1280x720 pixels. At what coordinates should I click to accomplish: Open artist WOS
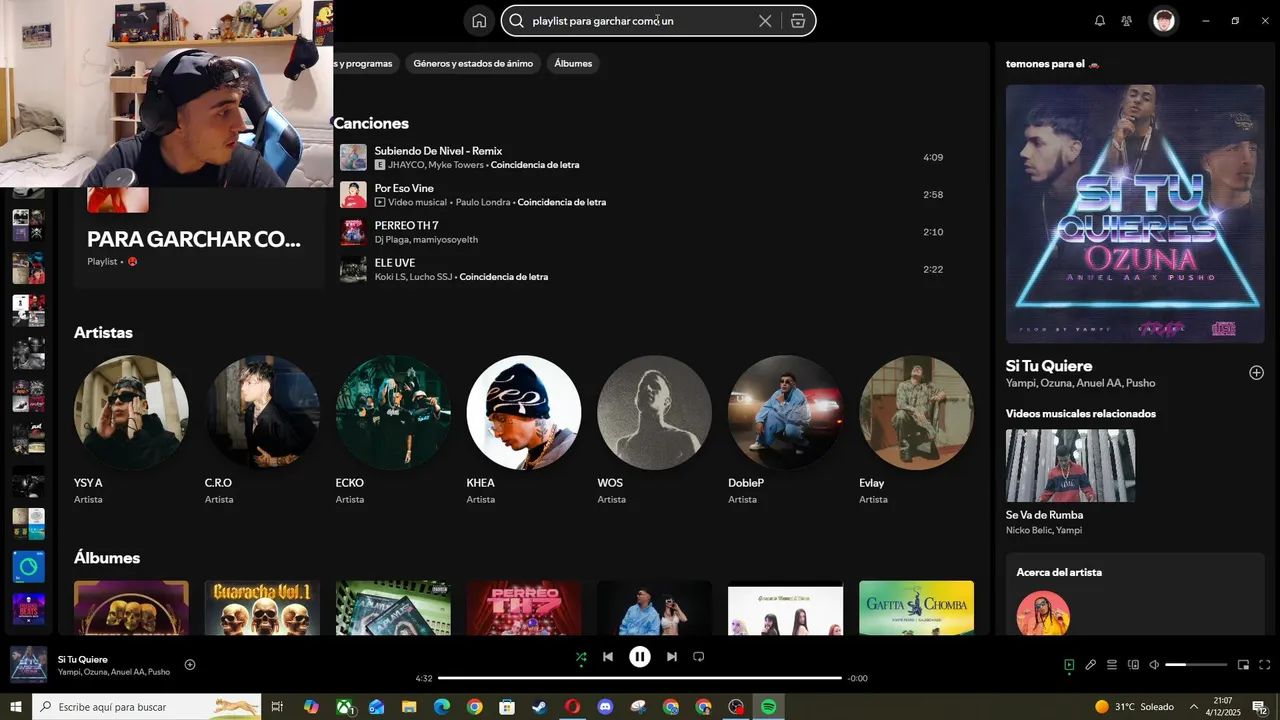click(x=654, y=412)
